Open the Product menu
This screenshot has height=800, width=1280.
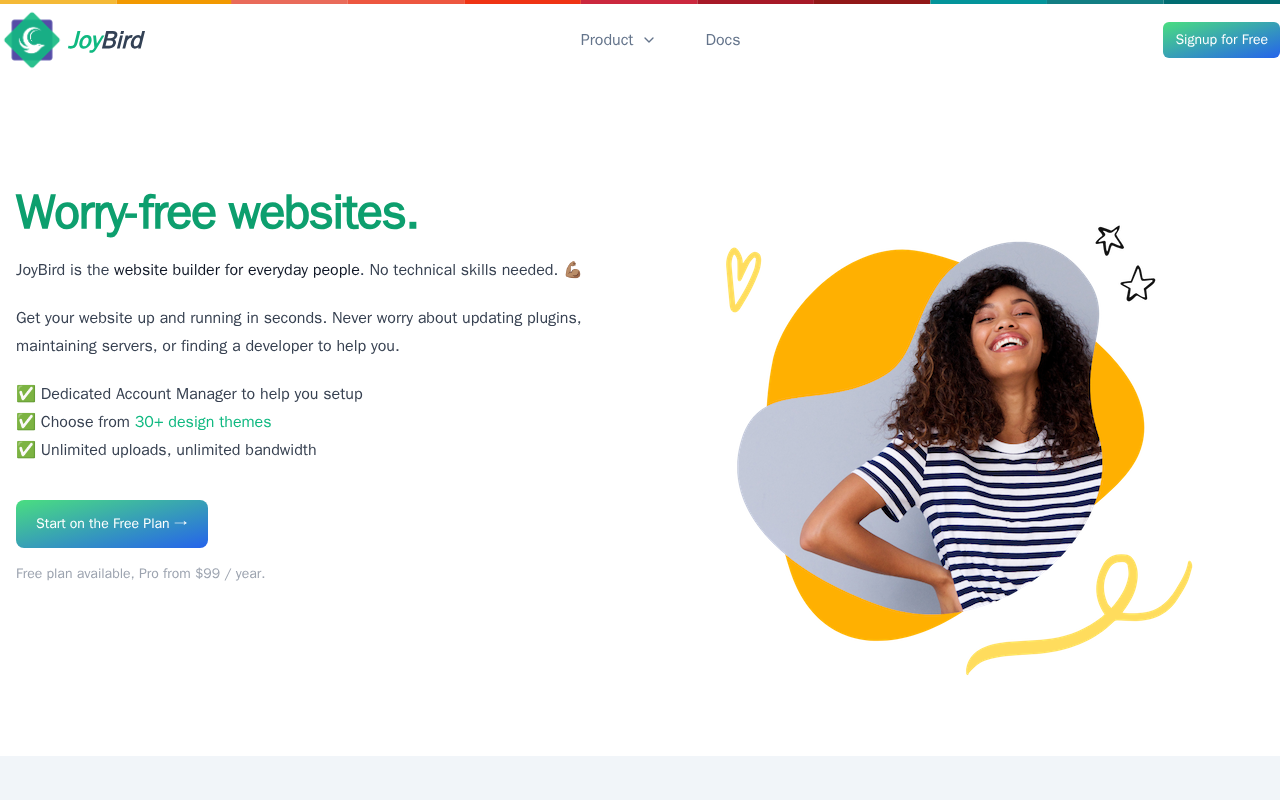617,40
